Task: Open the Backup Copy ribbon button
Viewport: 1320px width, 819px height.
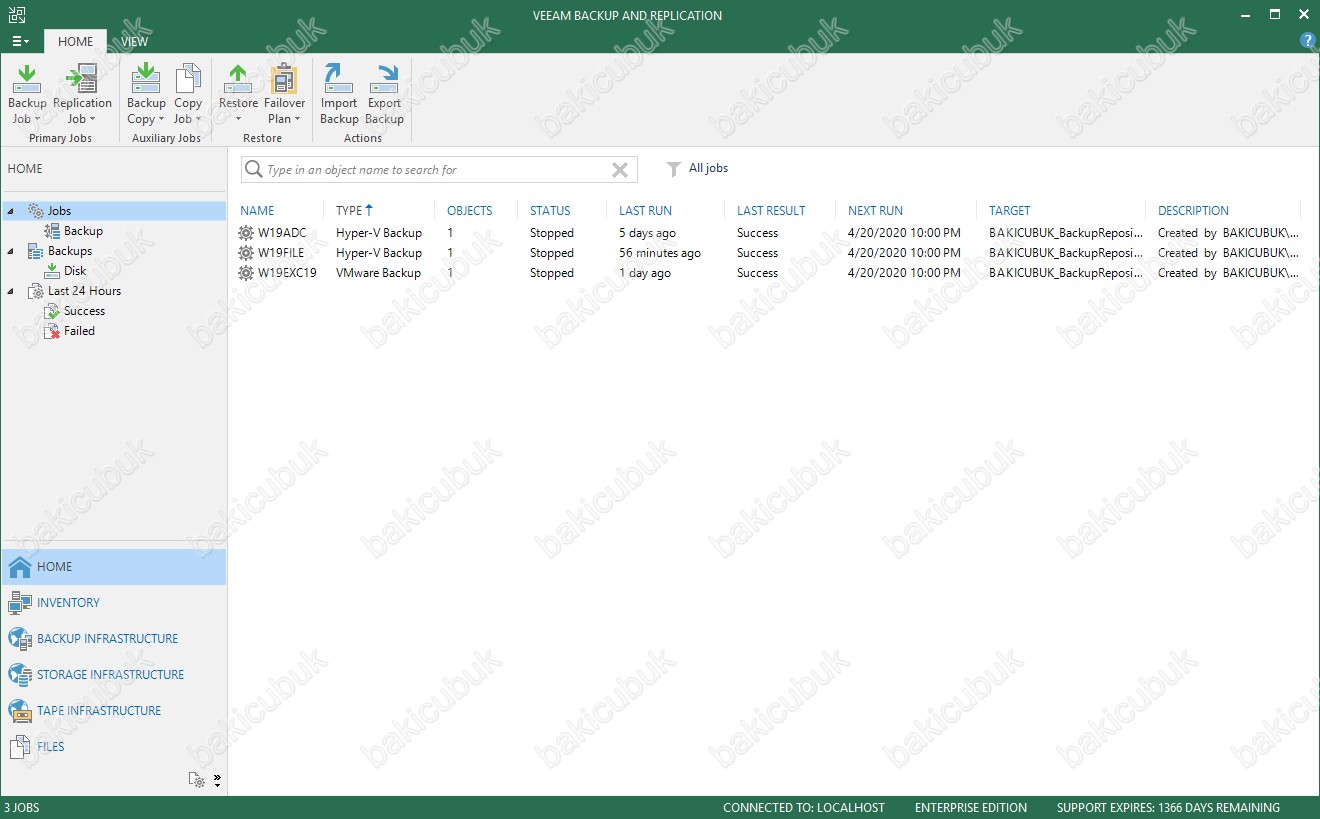Action: (146, 94)
